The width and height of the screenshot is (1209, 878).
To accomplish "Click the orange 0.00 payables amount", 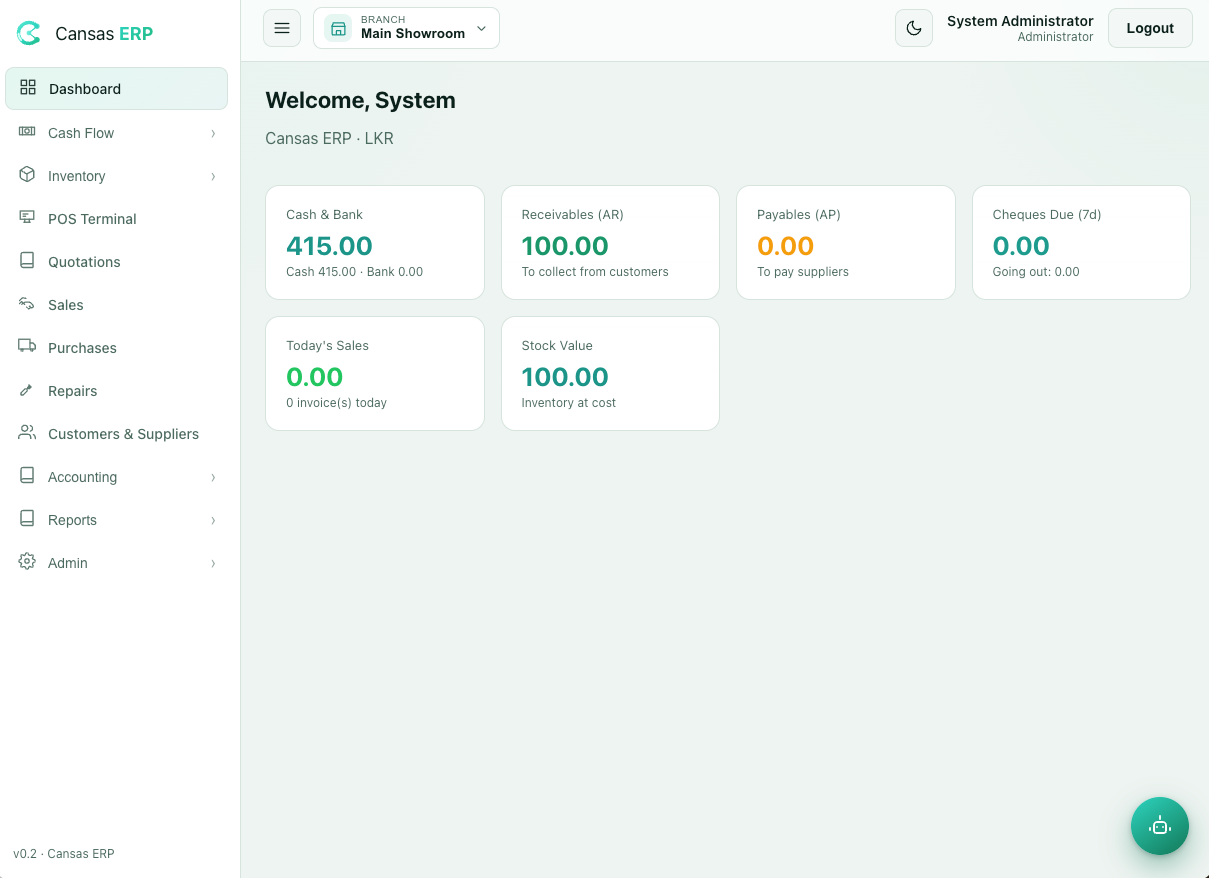I will coord(785,246).
